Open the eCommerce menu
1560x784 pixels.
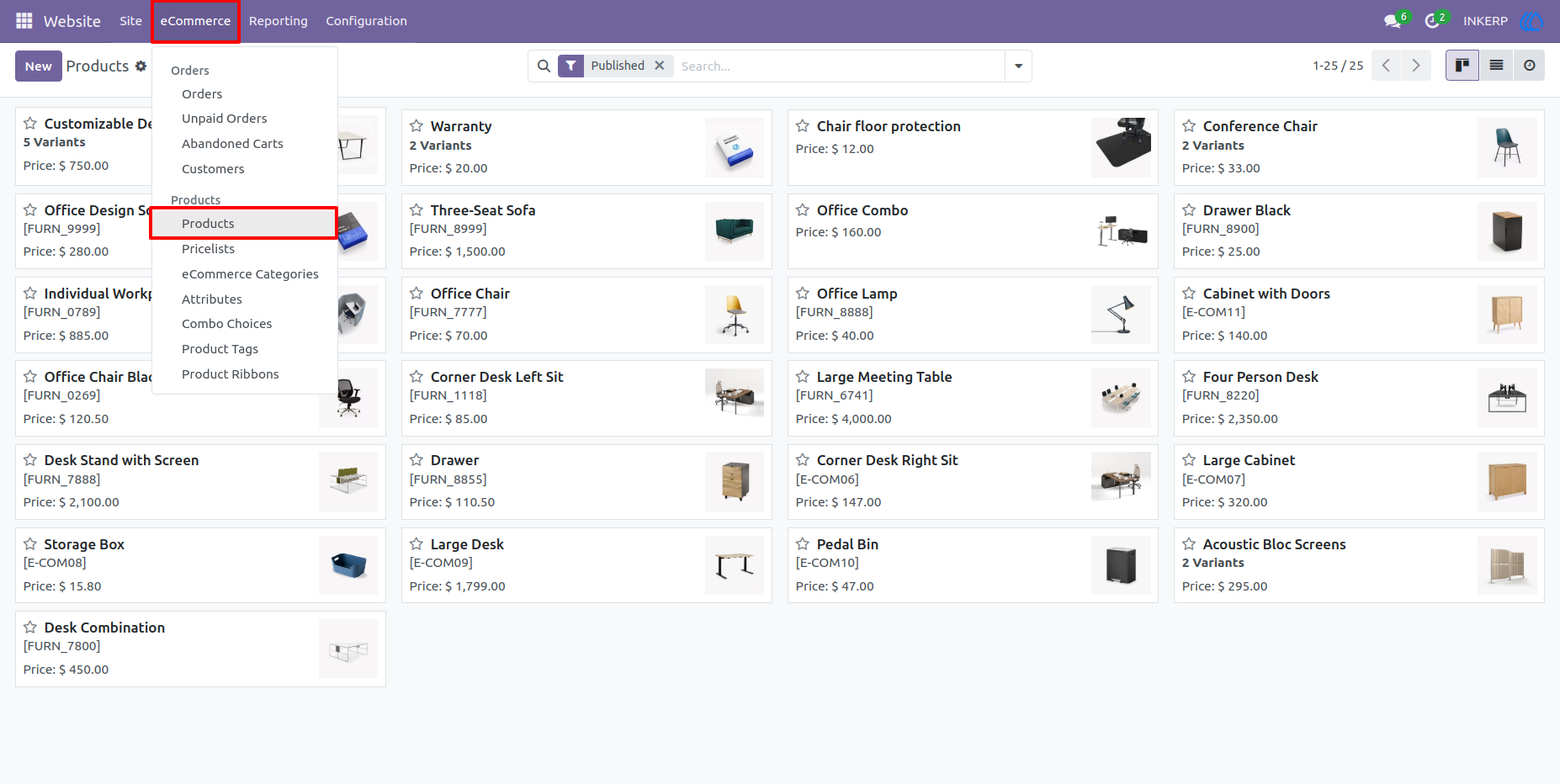195,21
